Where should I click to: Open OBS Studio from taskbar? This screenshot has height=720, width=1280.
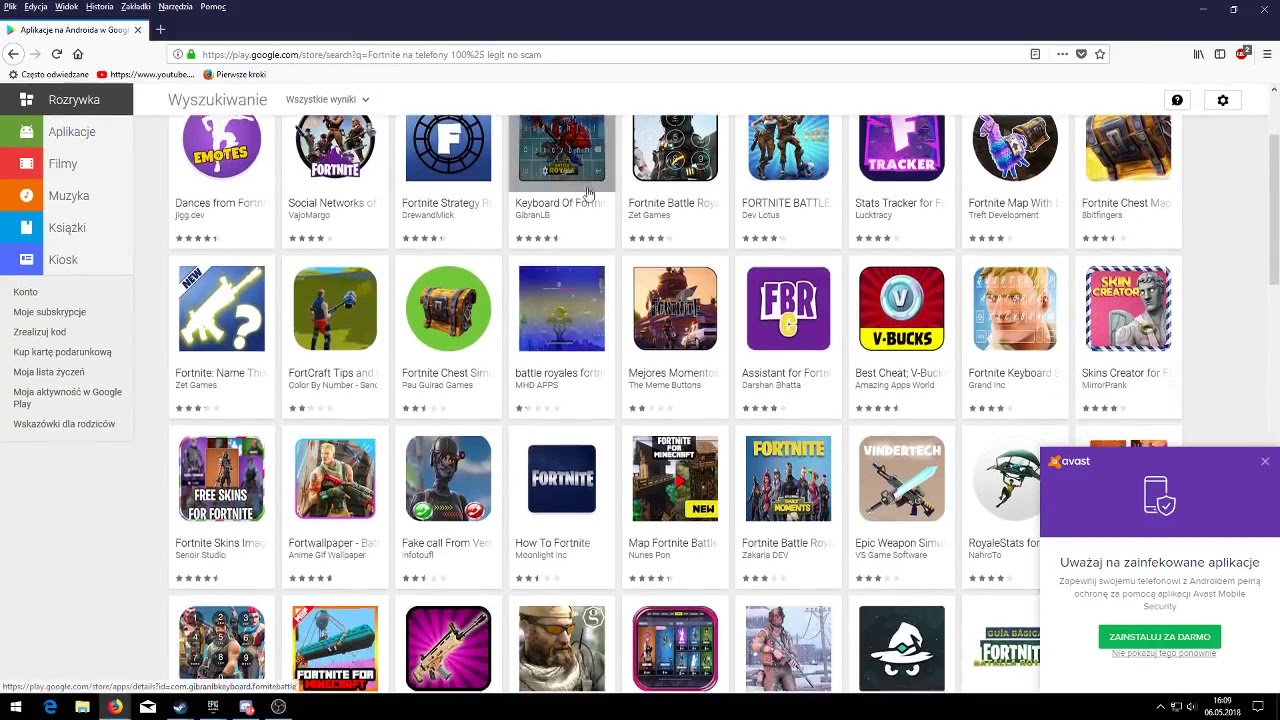click(279, 707)
